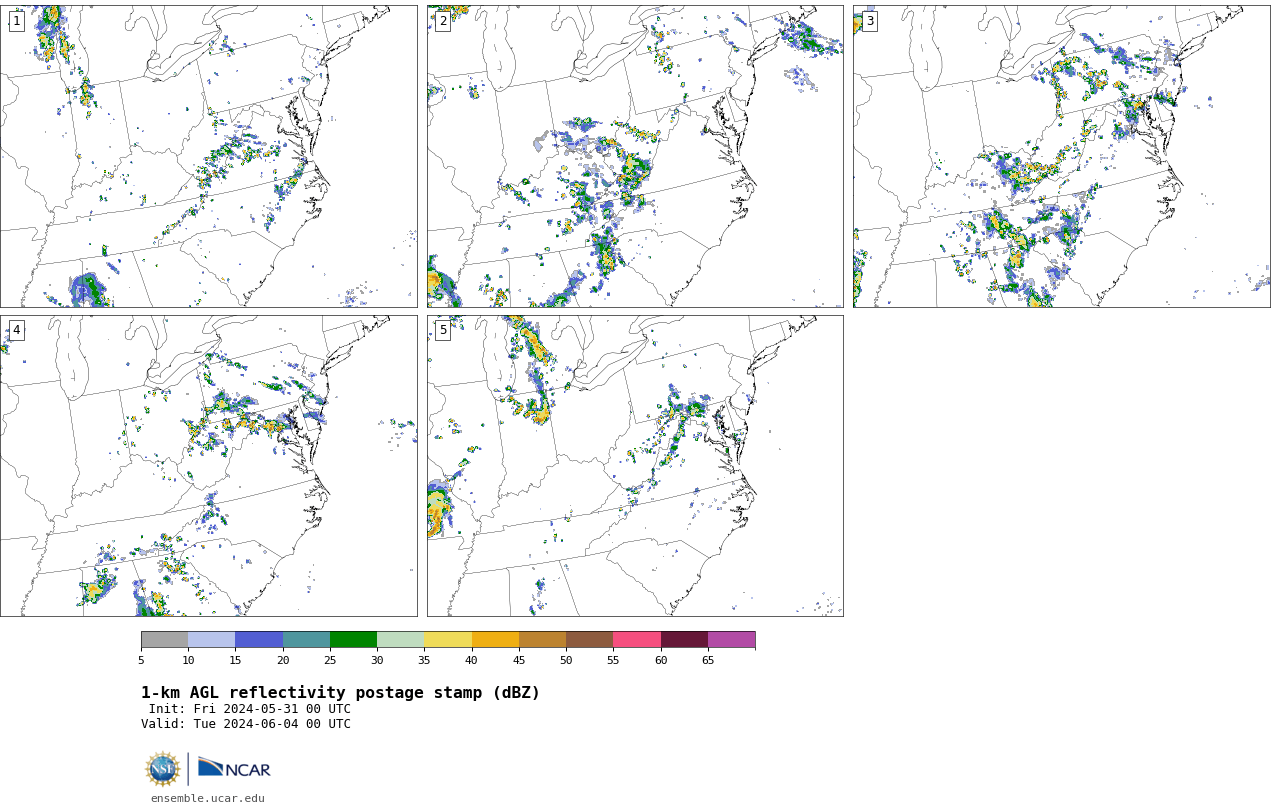
Task: Open ensemble member 2 reflectivity map
Action: [x=635, y=156]
